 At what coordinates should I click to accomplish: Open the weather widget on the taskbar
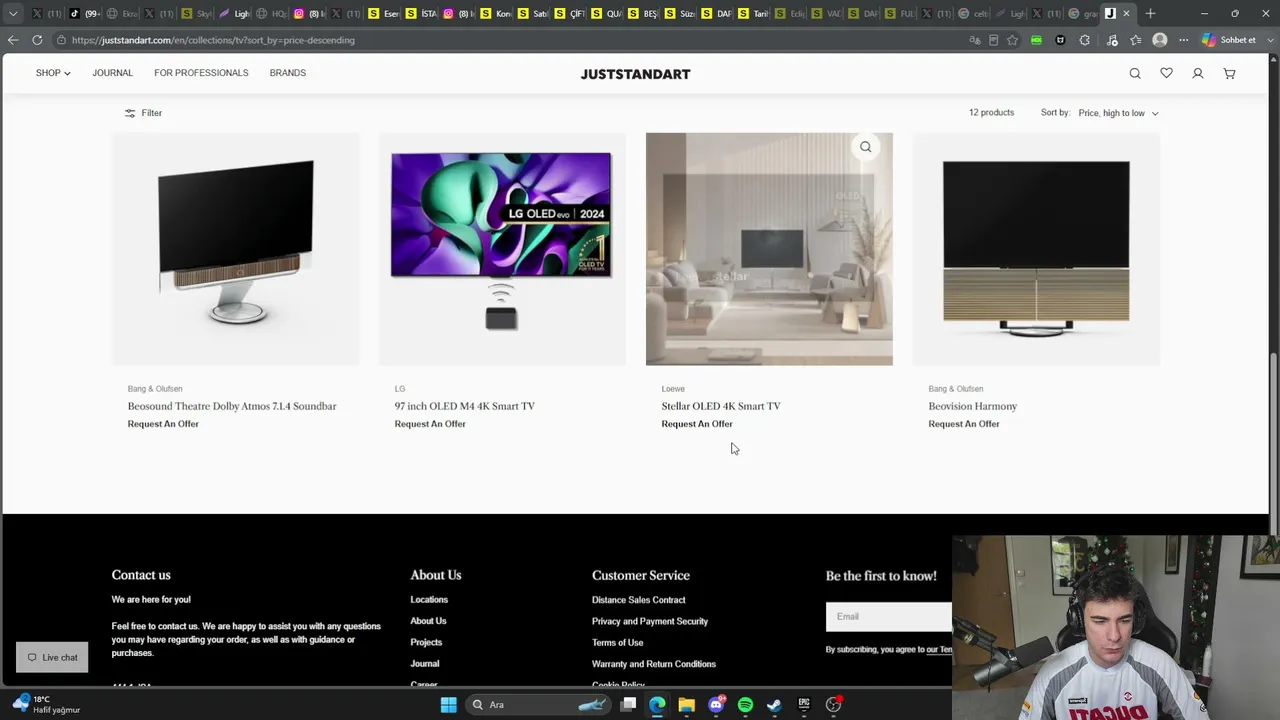[x=47, y=704]
